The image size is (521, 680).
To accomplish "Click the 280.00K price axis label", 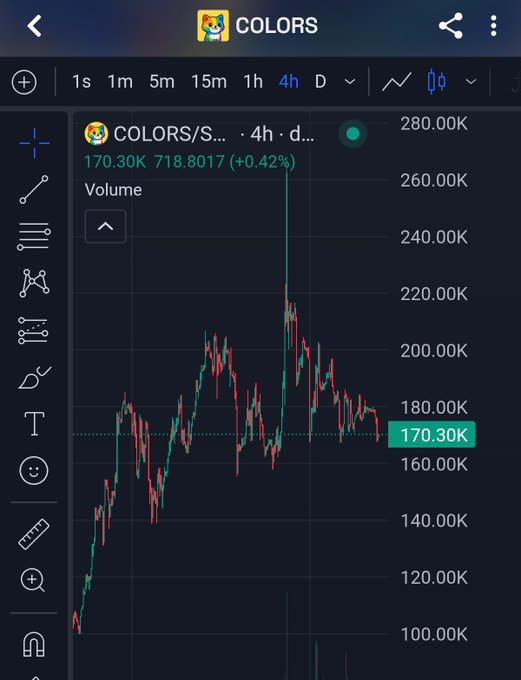I will [x=434, y=124].
